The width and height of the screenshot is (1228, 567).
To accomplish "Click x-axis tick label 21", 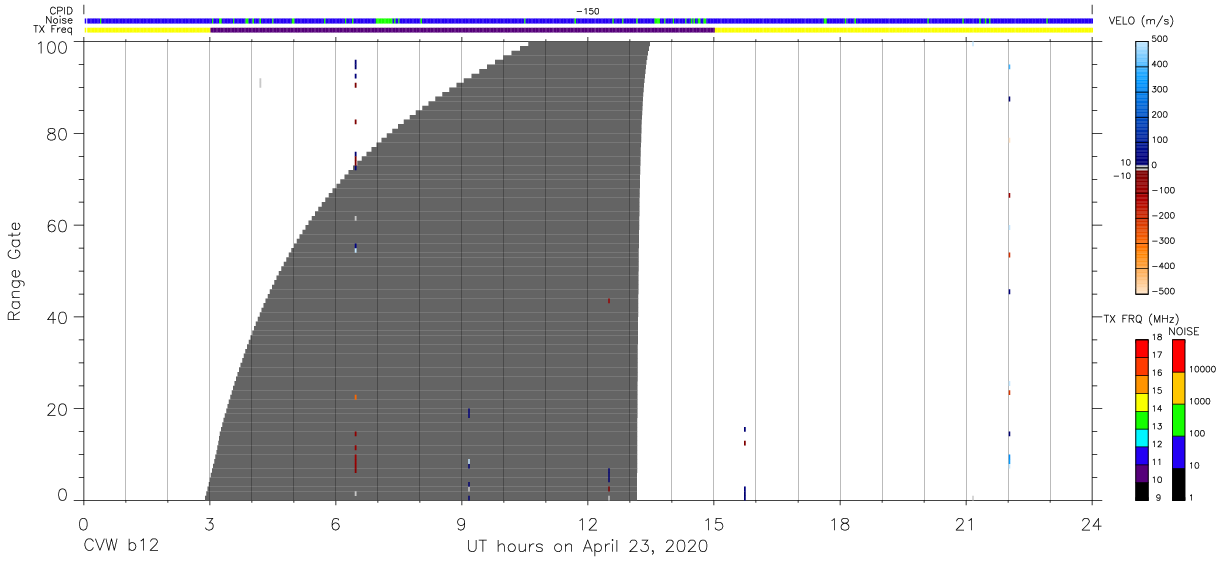I will pos(966,523).
